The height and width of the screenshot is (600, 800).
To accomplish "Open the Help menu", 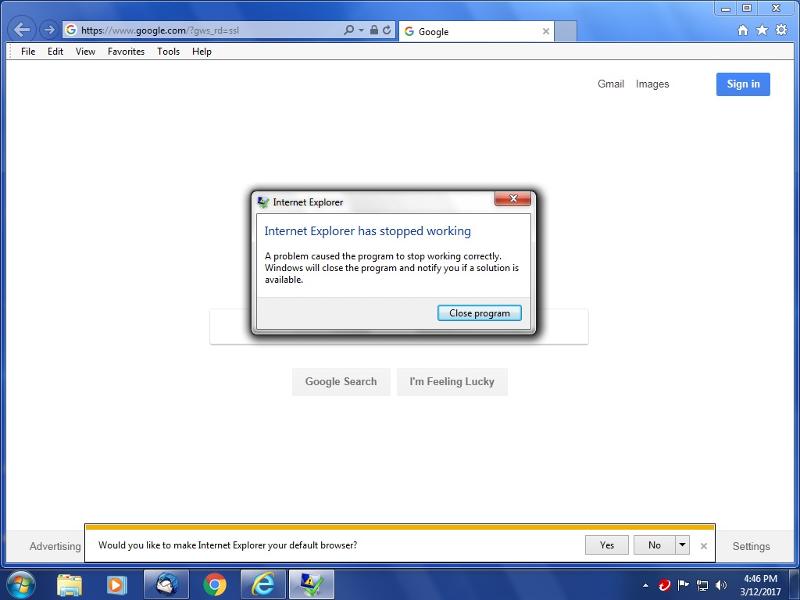I will tap(202, 52).
